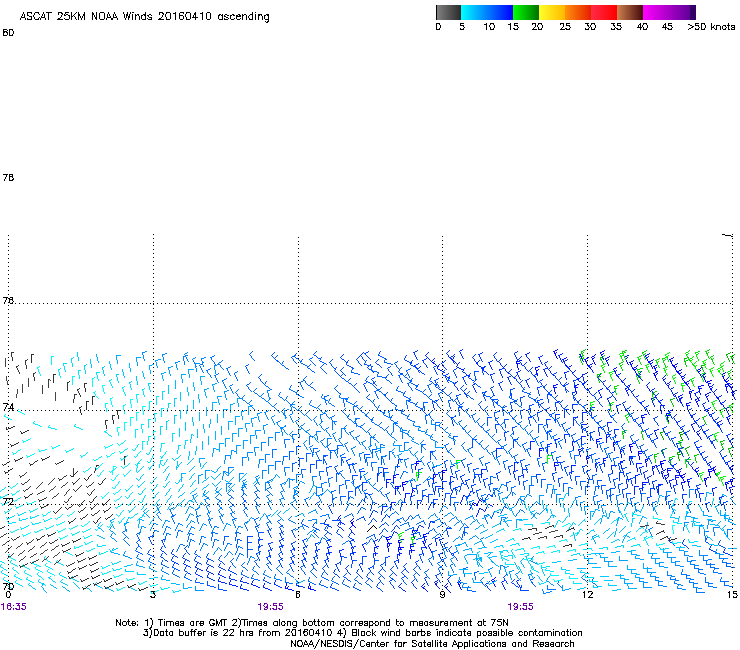This screenshot has width=740, height=650.
Task: Choose the red 30–35 knots legend segment
Action: coord(604,12)
